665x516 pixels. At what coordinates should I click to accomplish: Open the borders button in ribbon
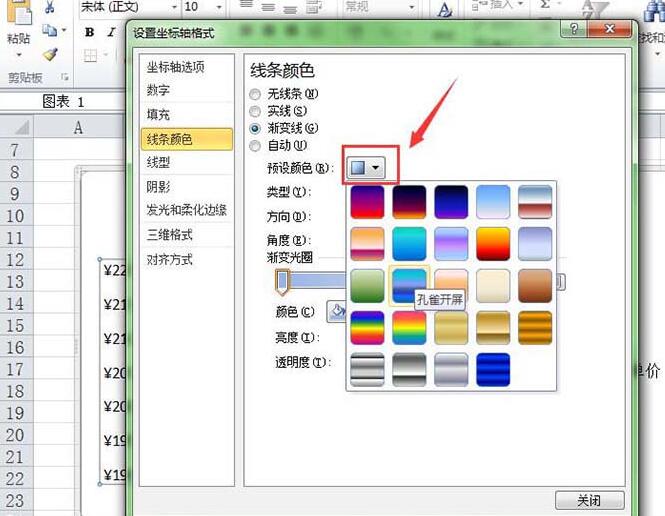click(x=90, y=56)
